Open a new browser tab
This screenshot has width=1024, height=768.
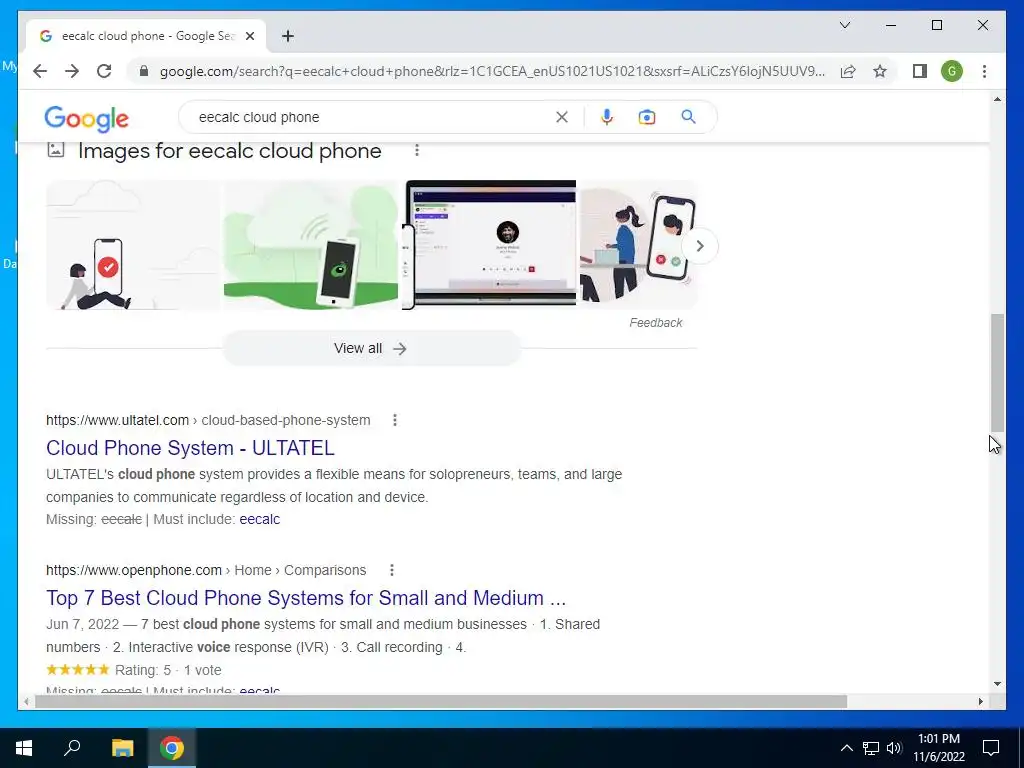tap(288, 36)
